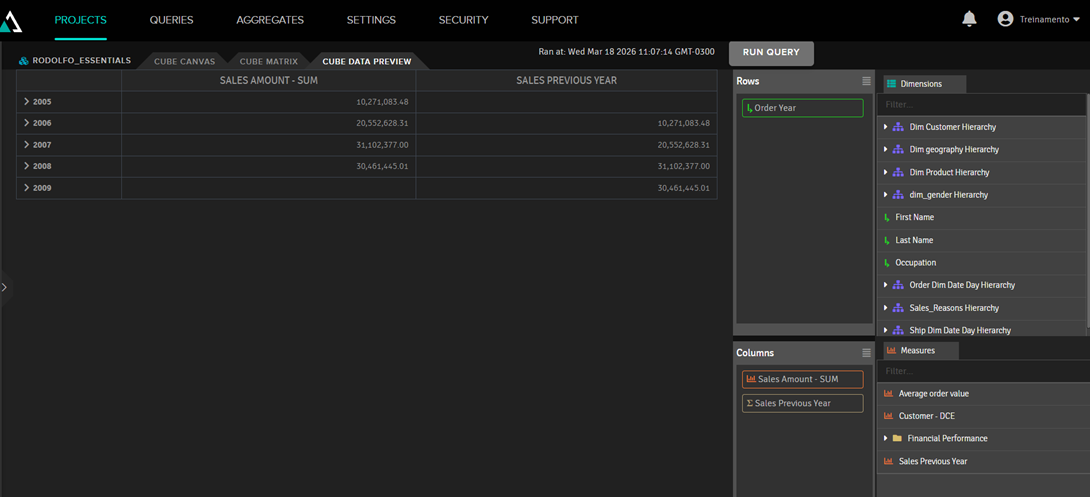This screenshot has height=497, width=1090.
Task: Click the Sales Previous Year column header
Action: coord(566,80)
